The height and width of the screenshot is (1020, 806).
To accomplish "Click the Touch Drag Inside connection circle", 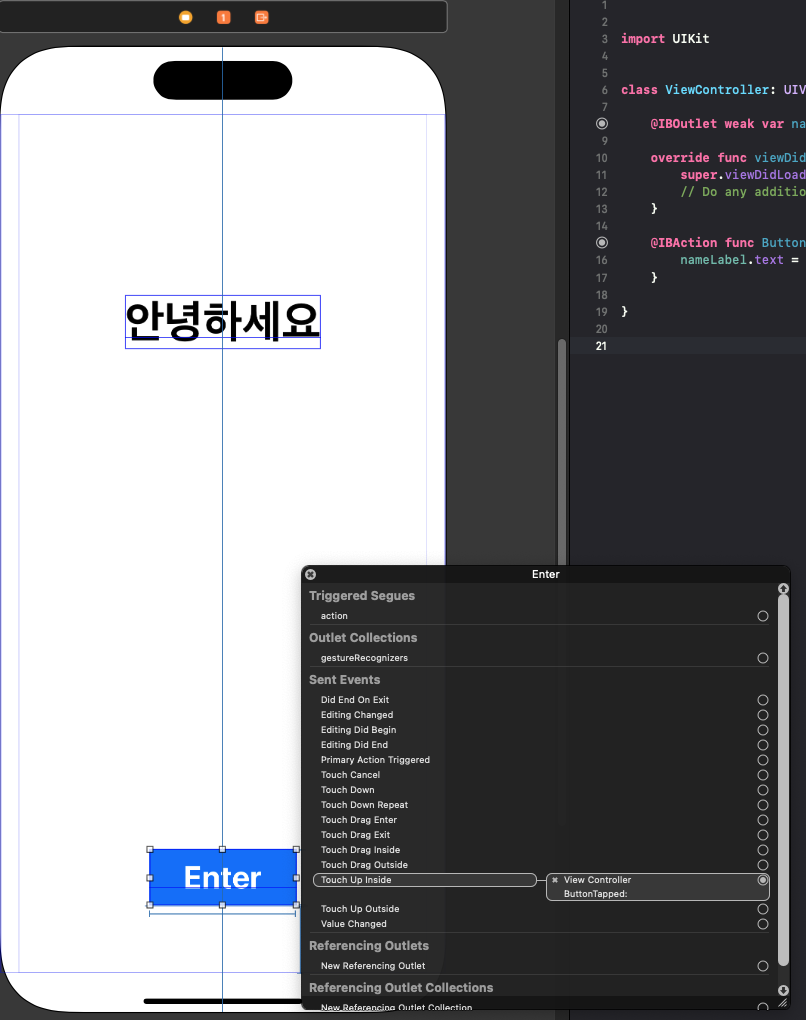I will pos(763,850).
